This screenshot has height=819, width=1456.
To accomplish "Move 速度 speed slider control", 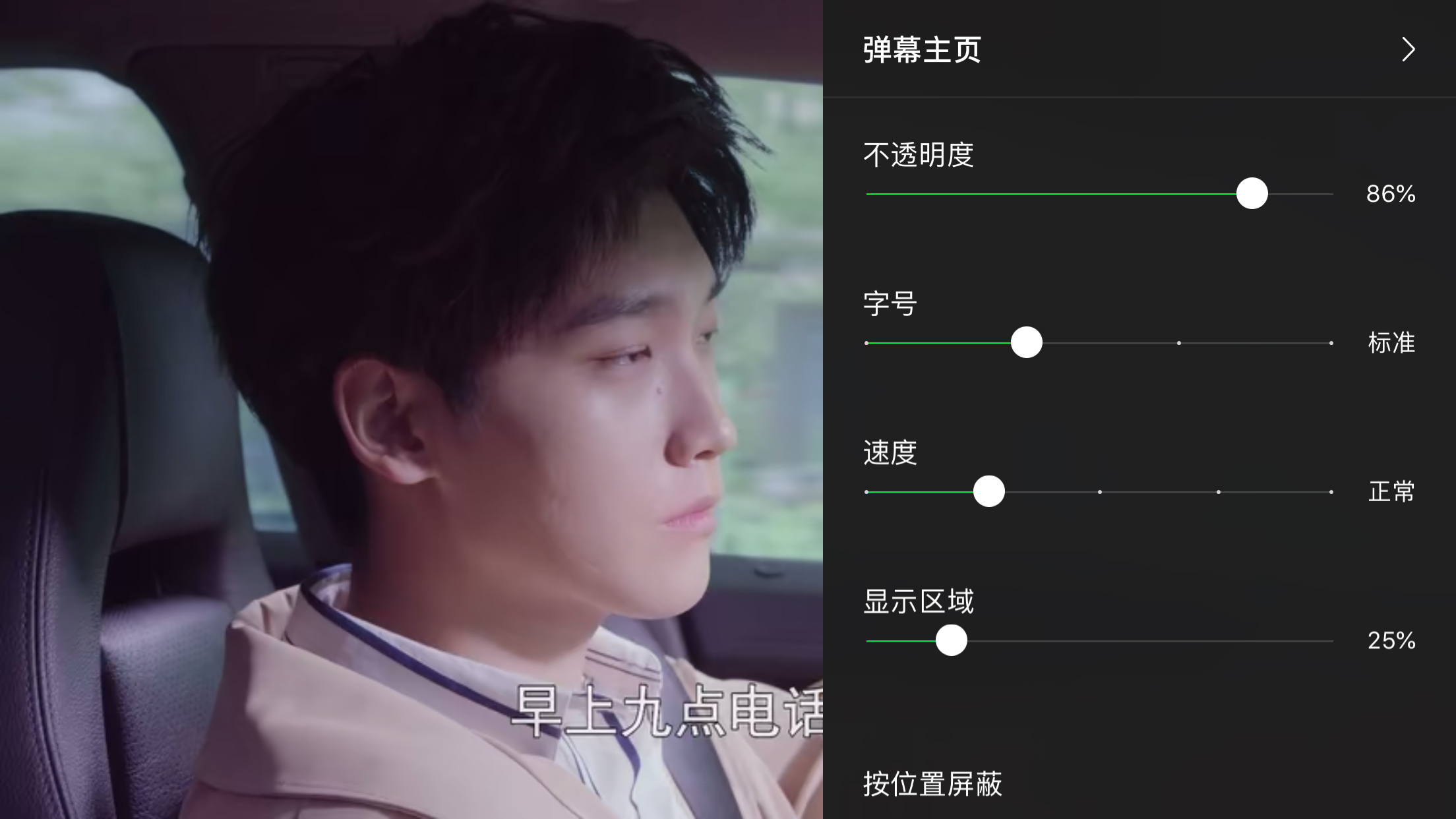I will (x=988, y=491).
